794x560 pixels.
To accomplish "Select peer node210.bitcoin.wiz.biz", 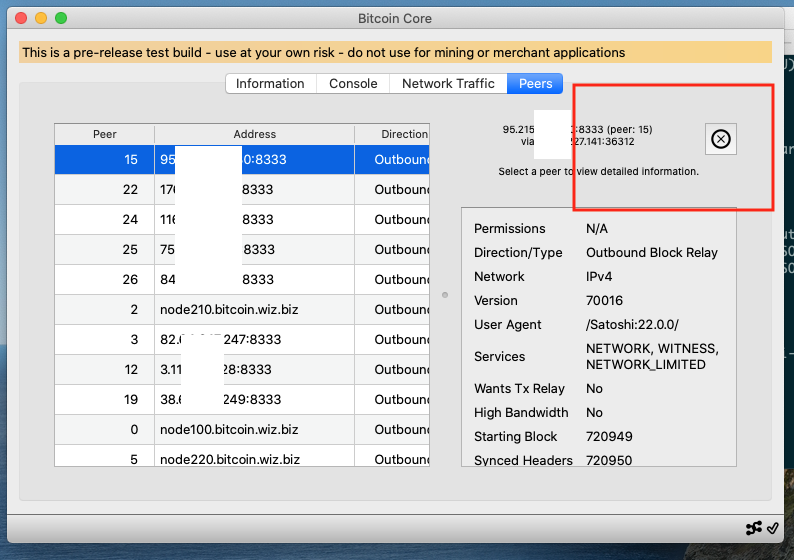I will click(x=242, y=309).
